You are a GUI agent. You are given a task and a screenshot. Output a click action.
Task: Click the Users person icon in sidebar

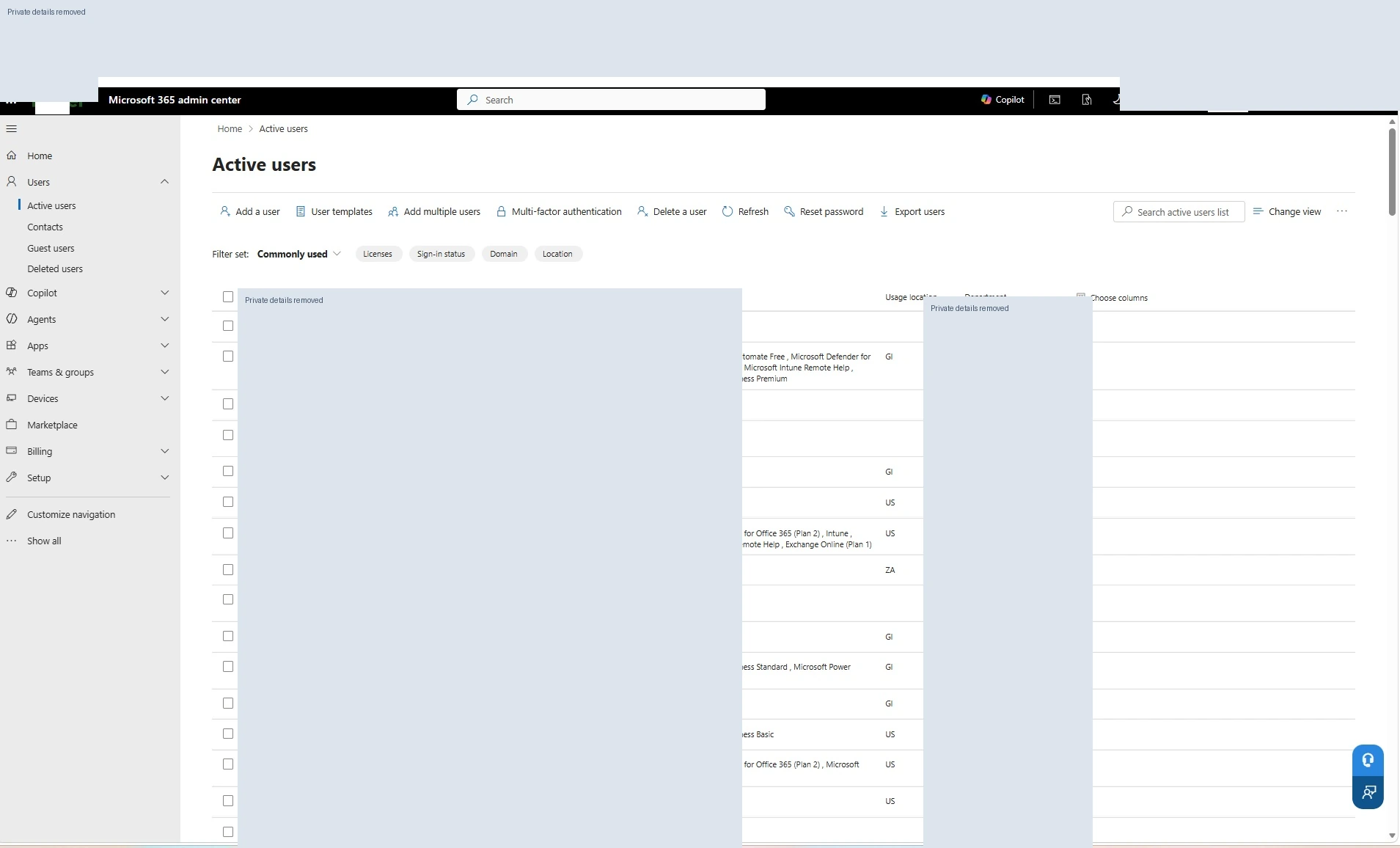pos(11,181)
